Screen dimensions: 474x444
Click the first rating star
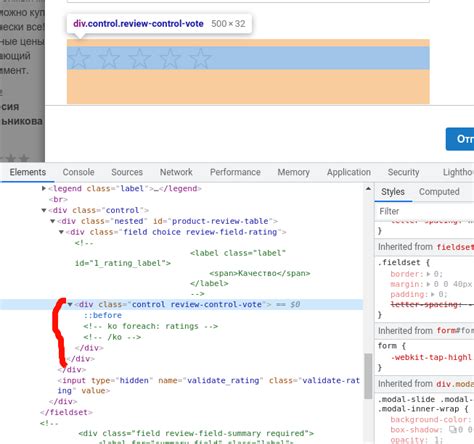pos(79,58)
